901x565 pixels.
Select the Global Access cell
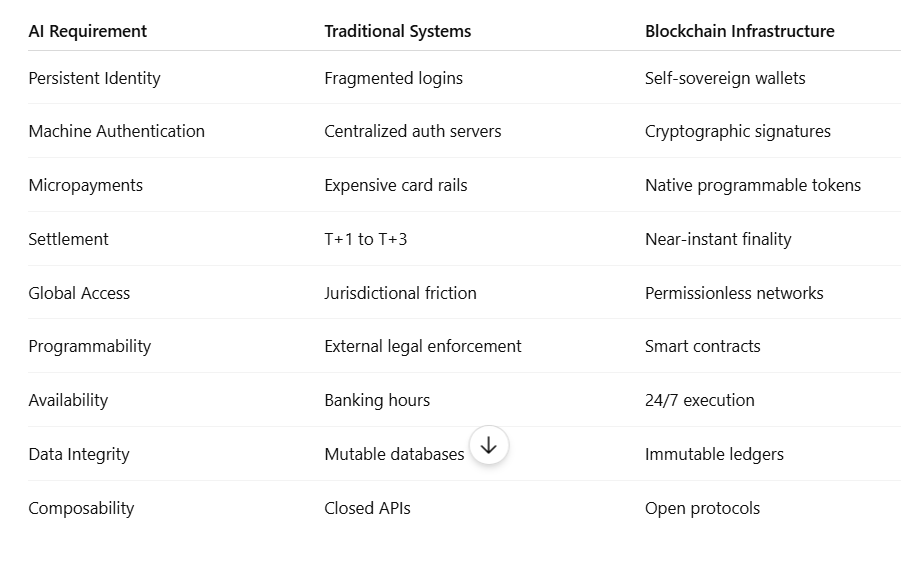pyautogui.click(x=79, y=293)
